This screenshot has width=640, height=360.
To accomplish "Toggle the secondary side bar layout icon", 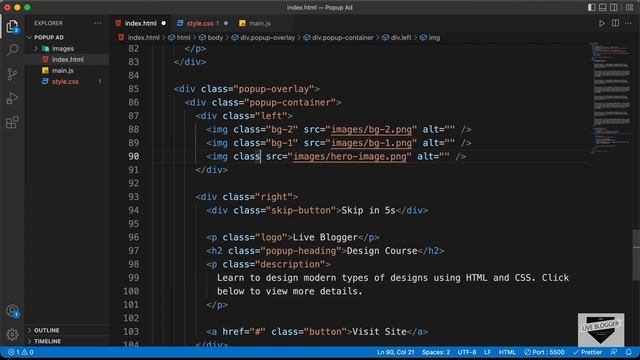I will [x=613, y=7].
